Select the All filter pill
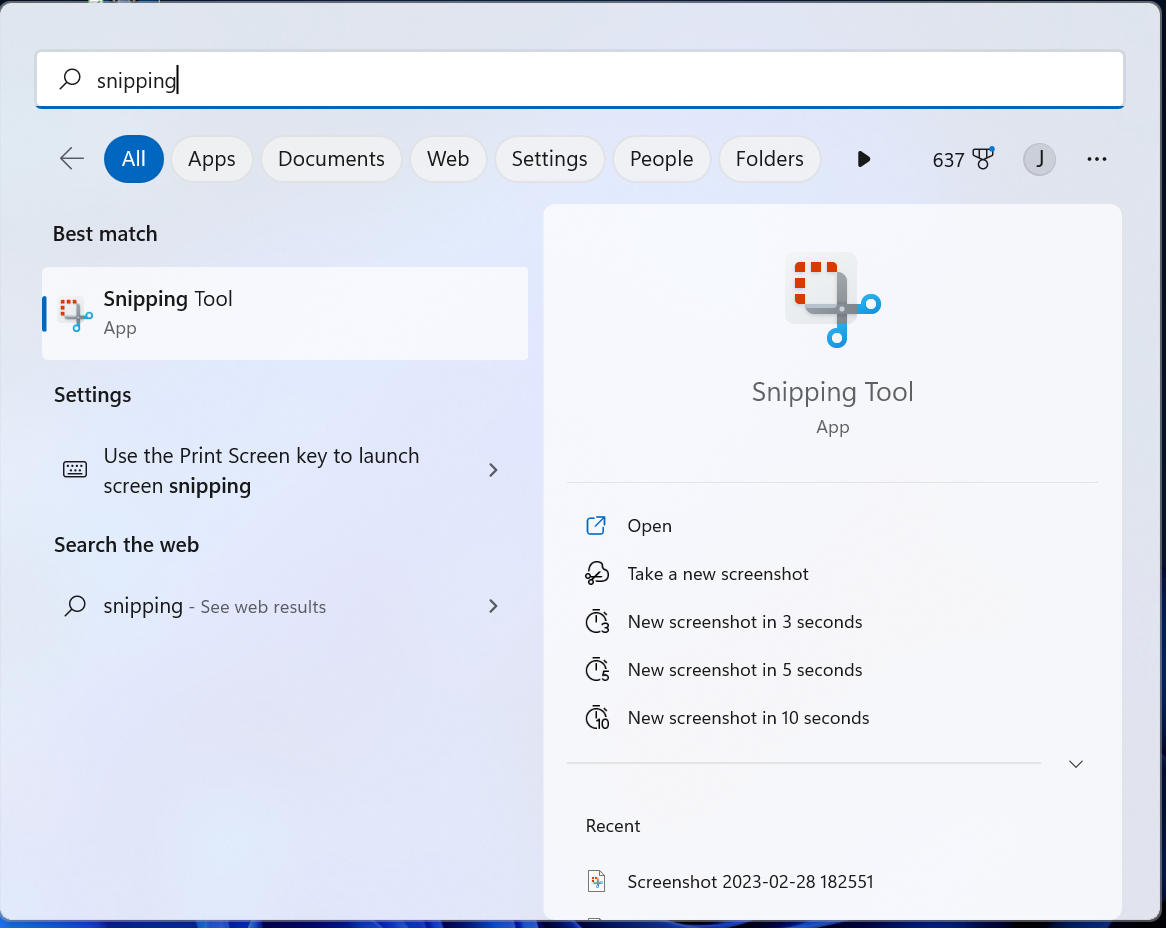Viewport: 1166px width, 928px height. click(133, 158)
